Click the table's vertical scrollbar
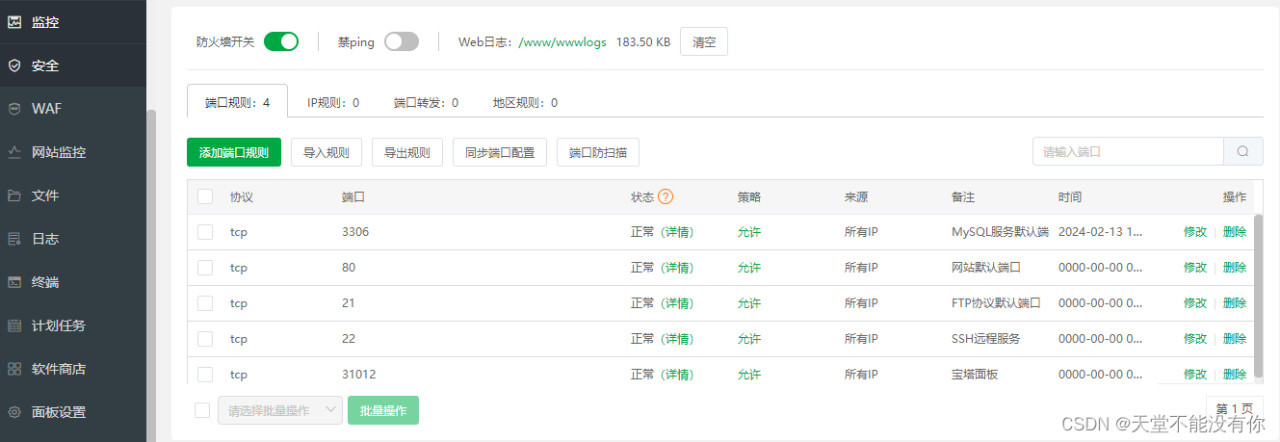1280x442 pixels. pos(1258,295)
